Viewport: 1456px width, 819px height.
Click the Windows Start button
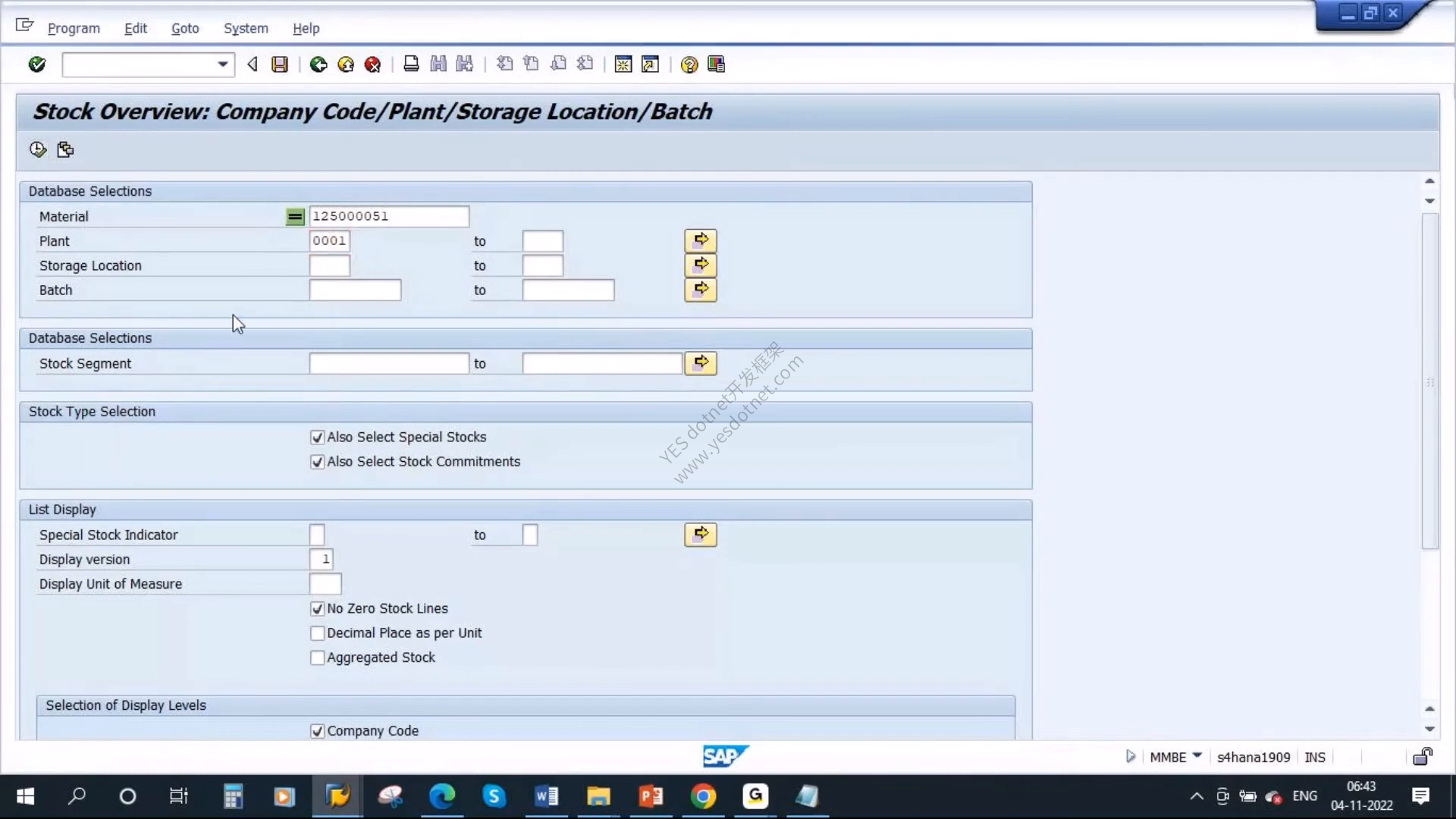click(x=25, y=796)
